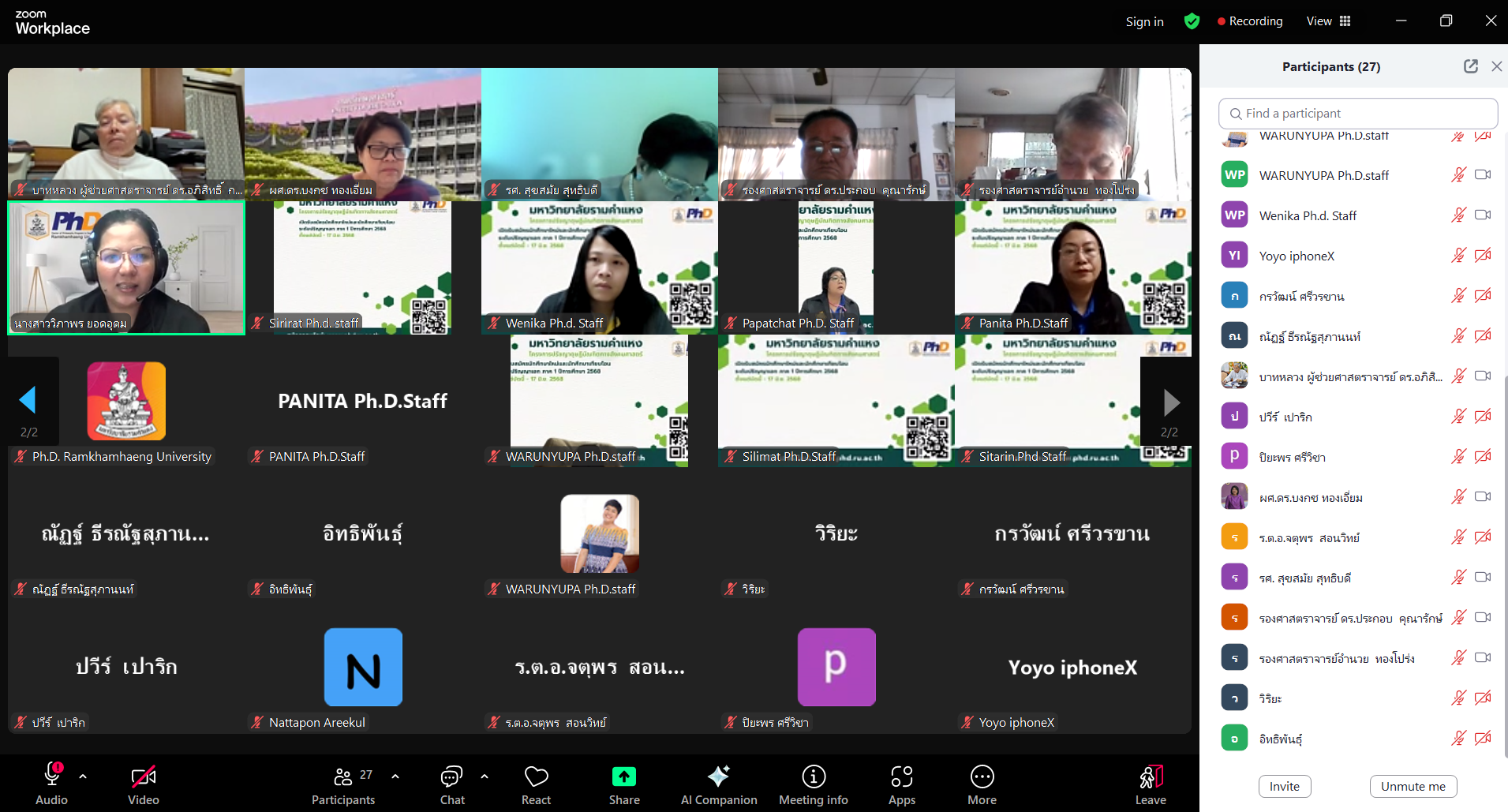Click Find a participant search field

click(x=1358, y=114)
